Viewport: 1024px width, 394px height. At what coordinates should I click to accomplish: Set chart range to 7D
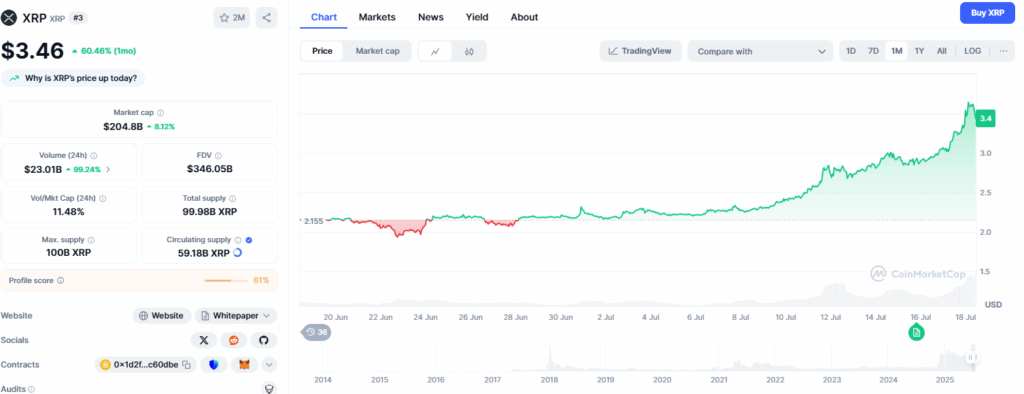[873, 51]
